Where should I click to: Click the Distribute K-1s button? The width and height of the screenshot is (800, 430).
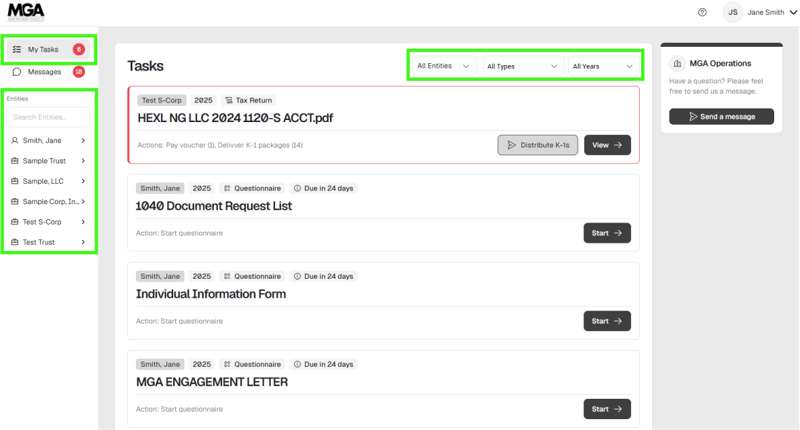pyautogui.click(x=537, y=145)
